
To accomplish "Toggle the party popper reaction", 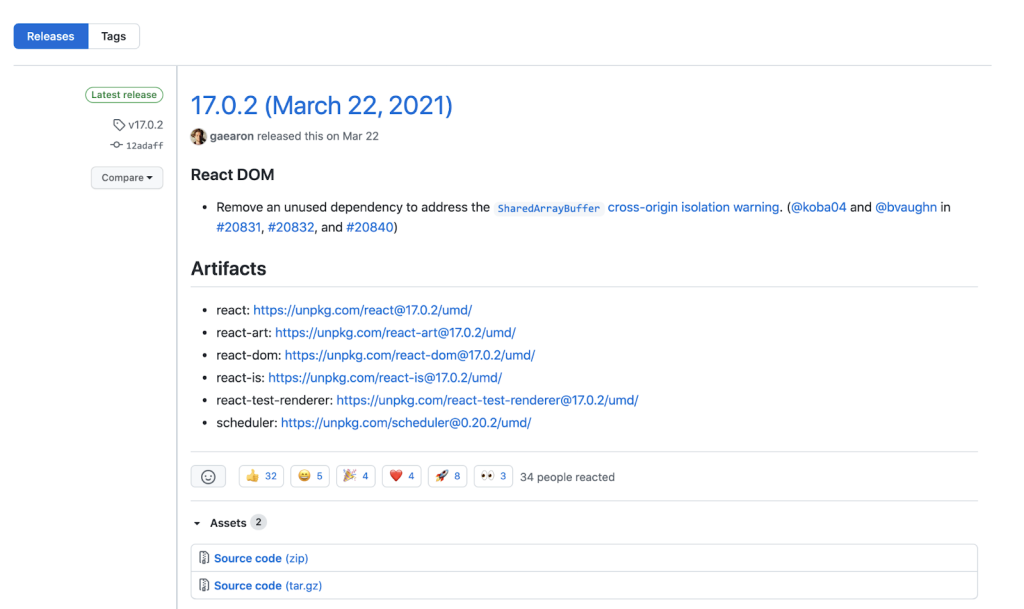I will point(357,477).
